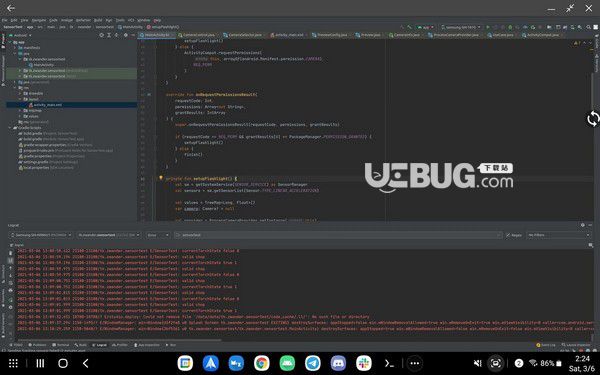Collapse the app module in project tree
Image resolution: width=600 pixels, height=375 pixels.
(10, 42)
